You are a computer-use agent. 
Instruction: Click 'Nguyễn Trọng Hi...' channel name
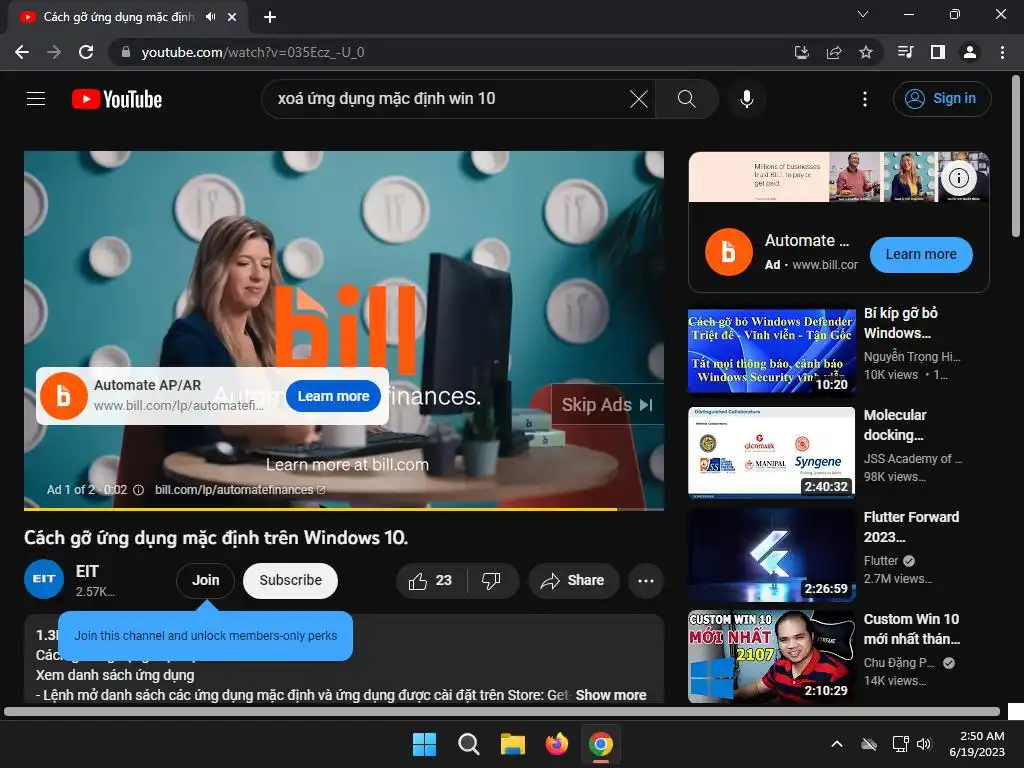click(x=912, y=357)
